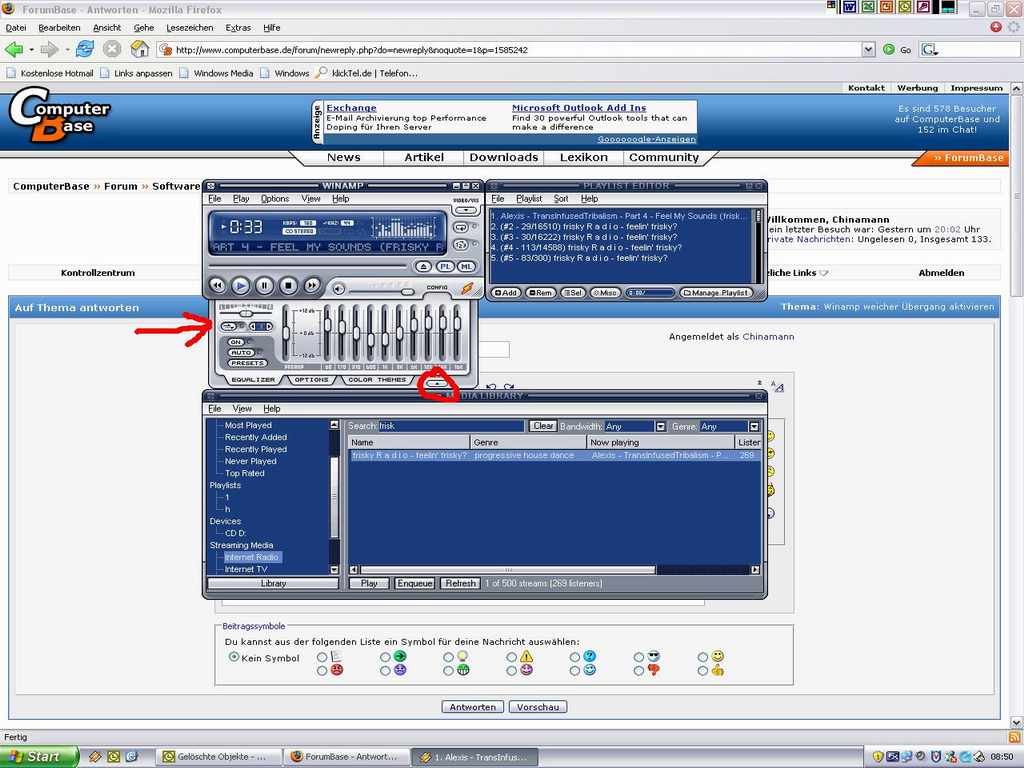Click the Add button in Playlist Editor
This screenshot has height=768, width=1024.
(x=506, y=293)
